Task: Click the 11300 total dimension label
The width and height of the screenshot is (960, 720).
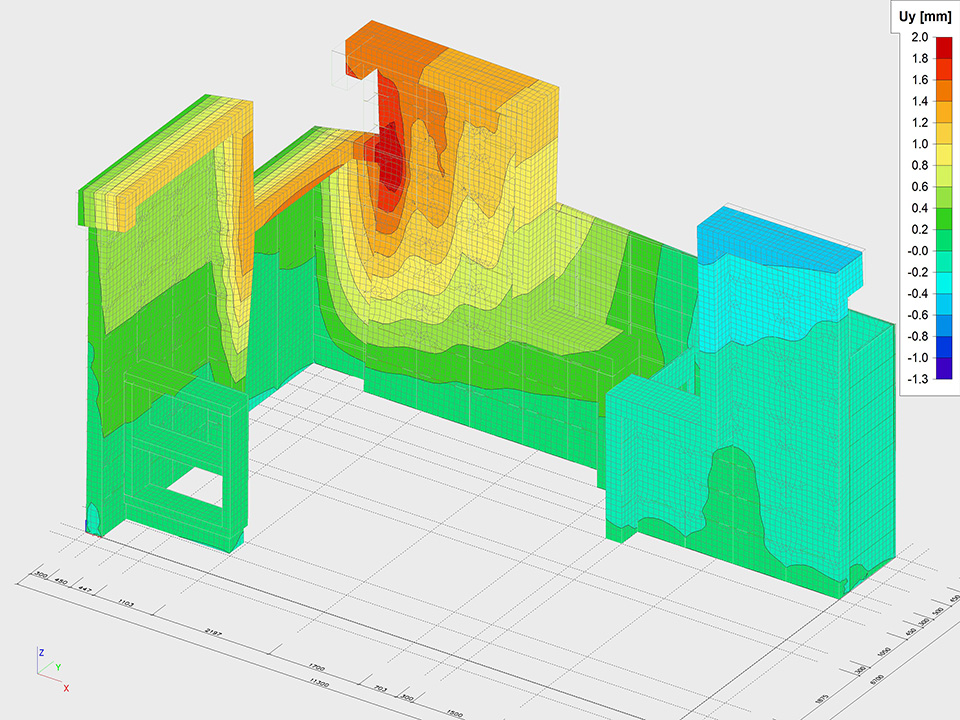Action: click(319, 683)
